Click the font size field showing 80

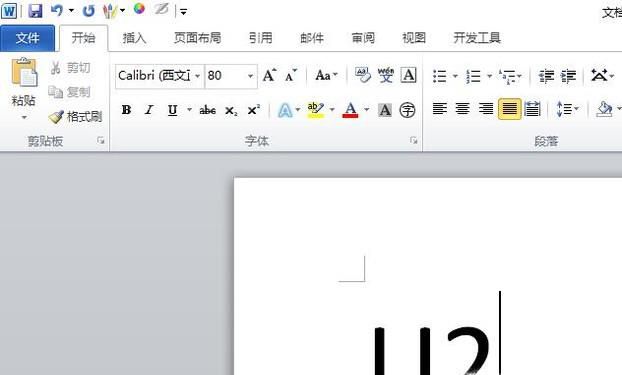[225, 76]
